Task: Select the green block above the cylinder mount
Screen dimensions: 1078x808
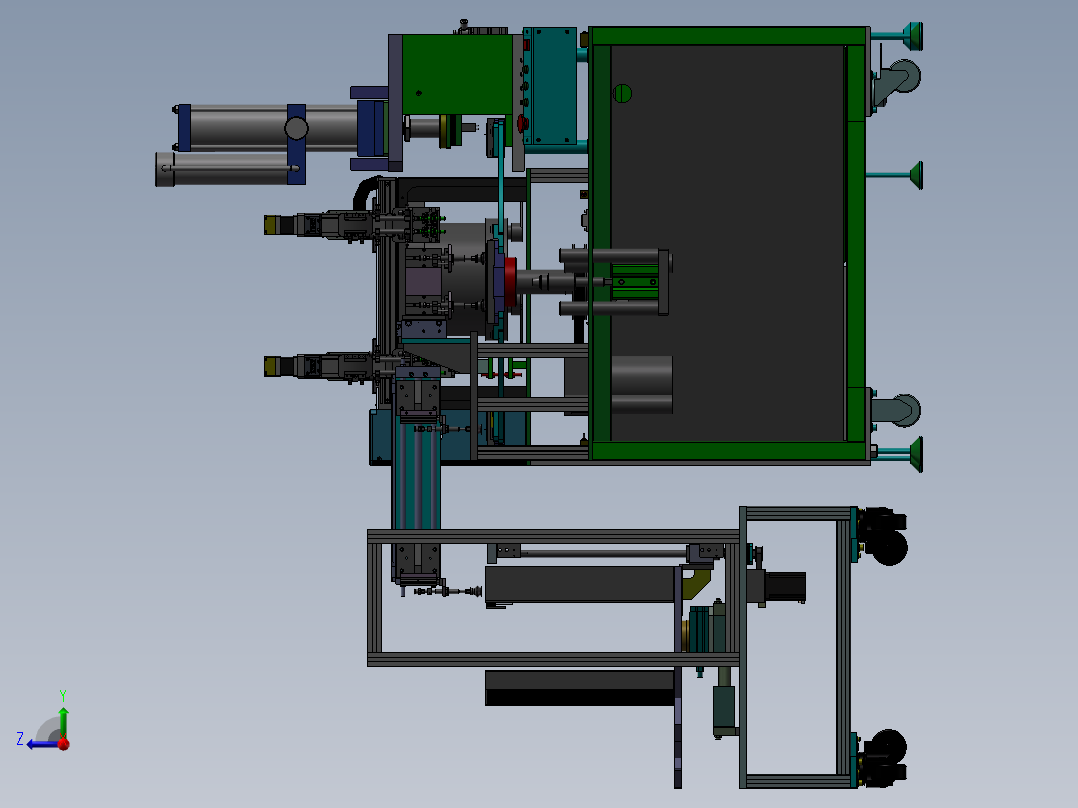Action: [x=458, y=74]
